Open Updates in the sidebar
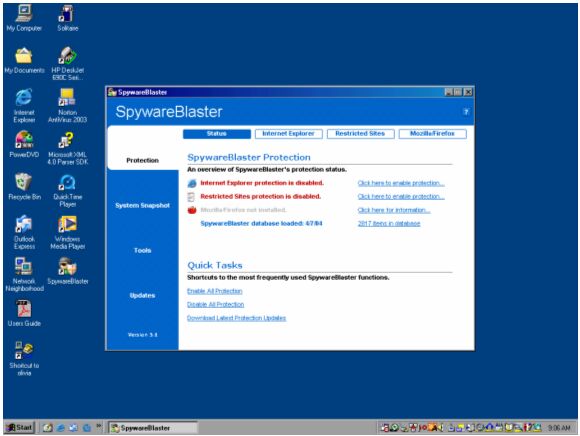 pyautogui.click(x=142, y=295)
